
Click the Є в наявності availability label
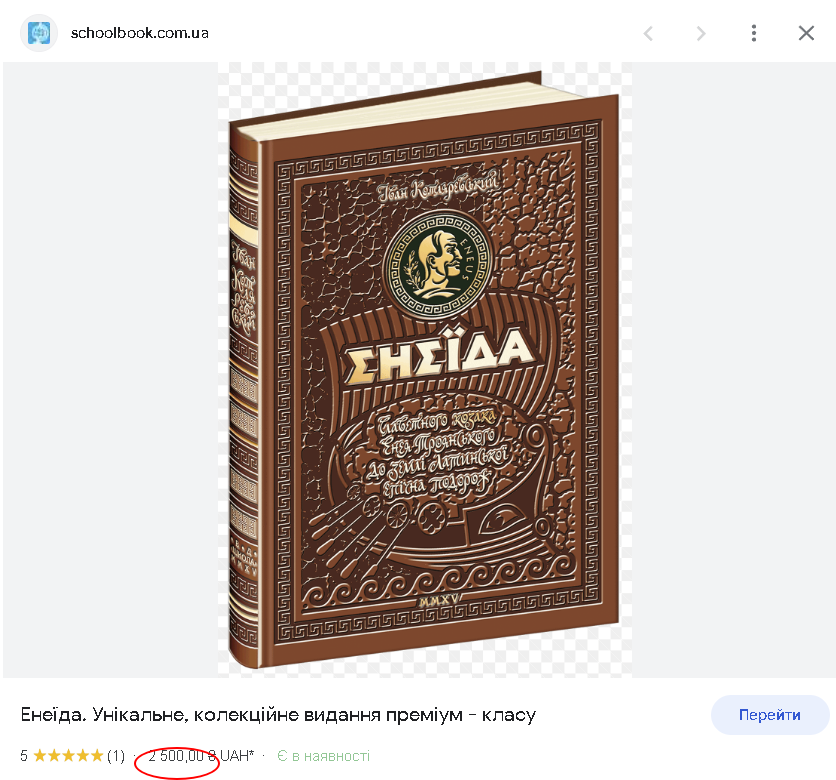324,756
